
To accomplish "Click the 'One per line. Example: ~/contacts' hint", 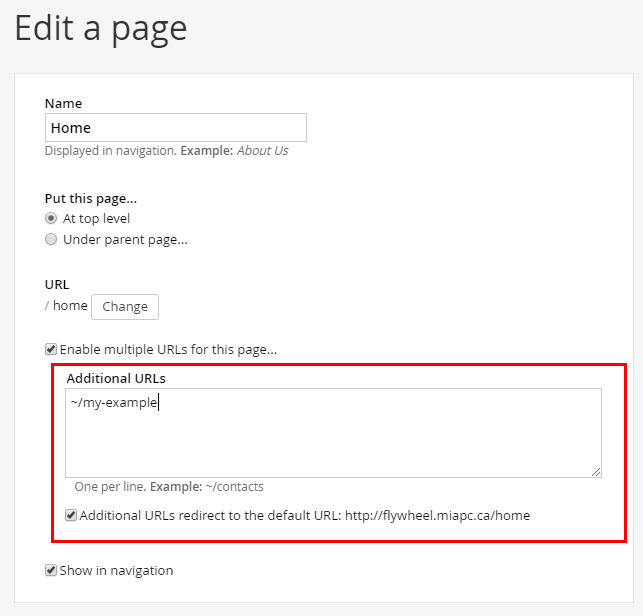I will pos(169,487).
